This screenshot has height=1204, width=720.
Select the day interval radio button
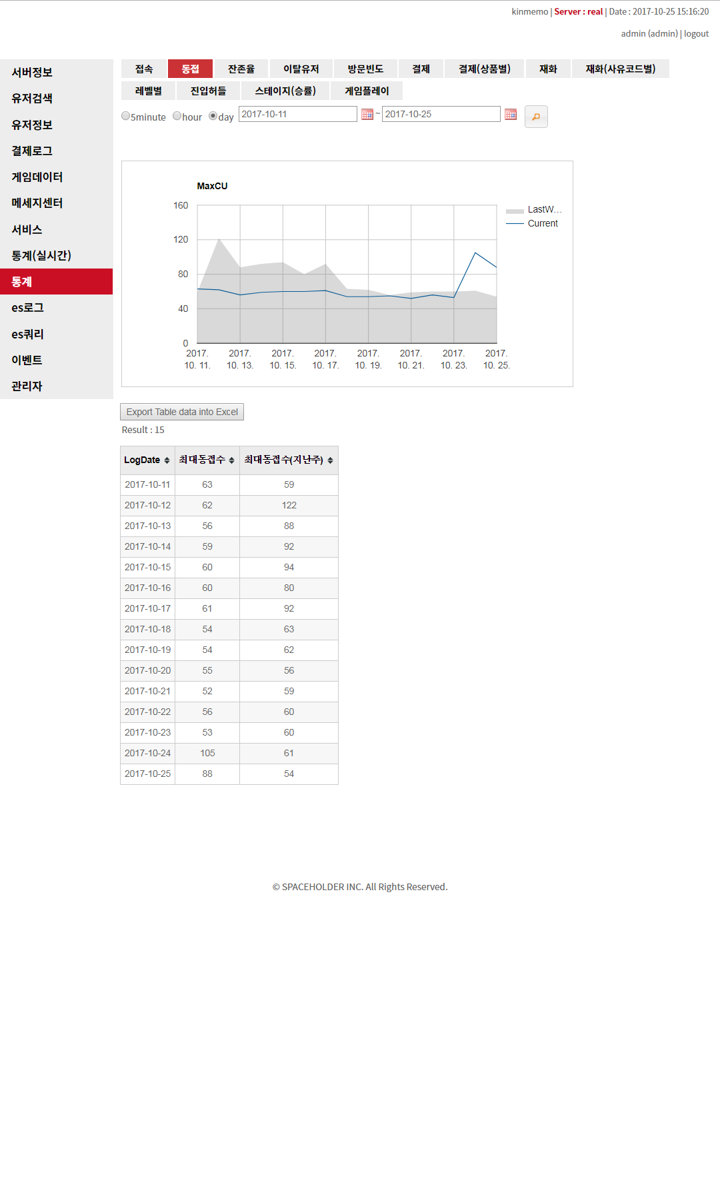[213, 116]
